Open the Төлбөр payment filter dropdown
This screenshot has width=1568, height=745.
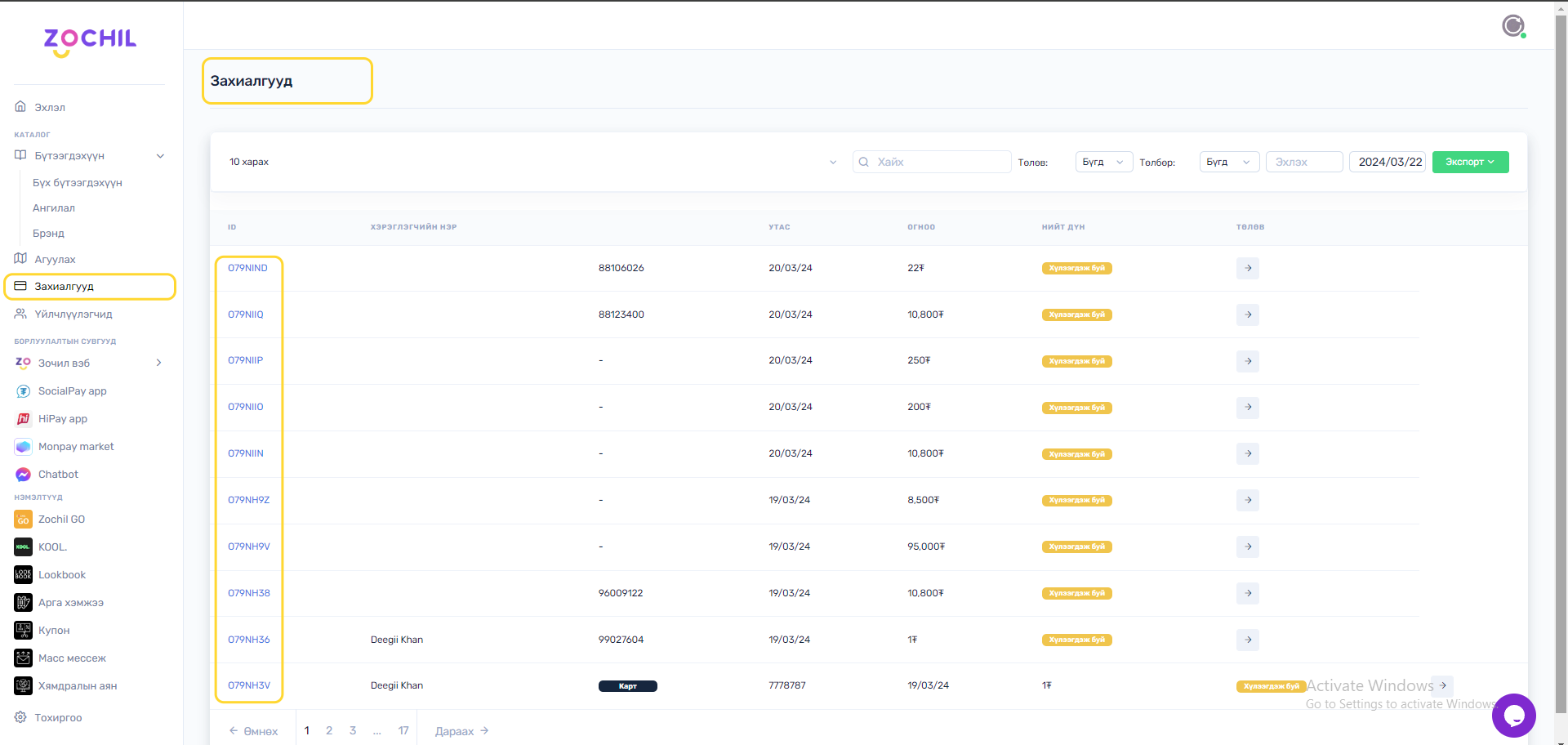[1228, 163]
